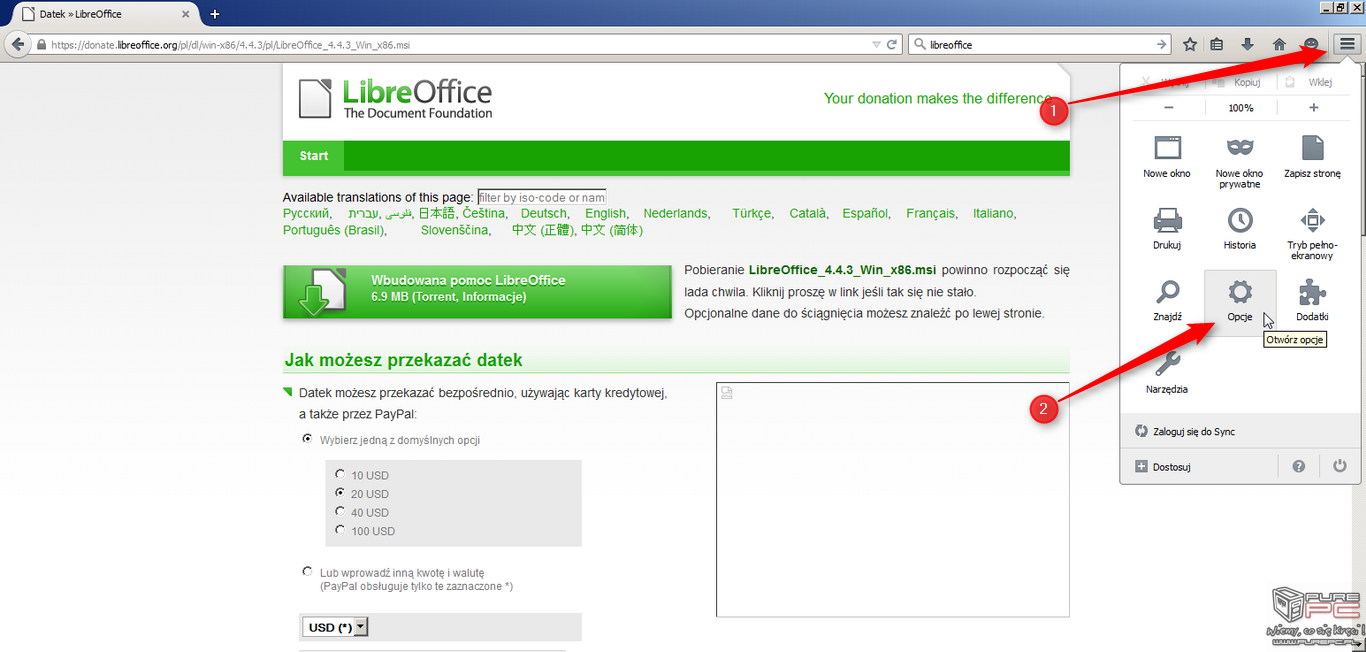
Task: Open Opcje settings gear
Action: [1240, 302]
